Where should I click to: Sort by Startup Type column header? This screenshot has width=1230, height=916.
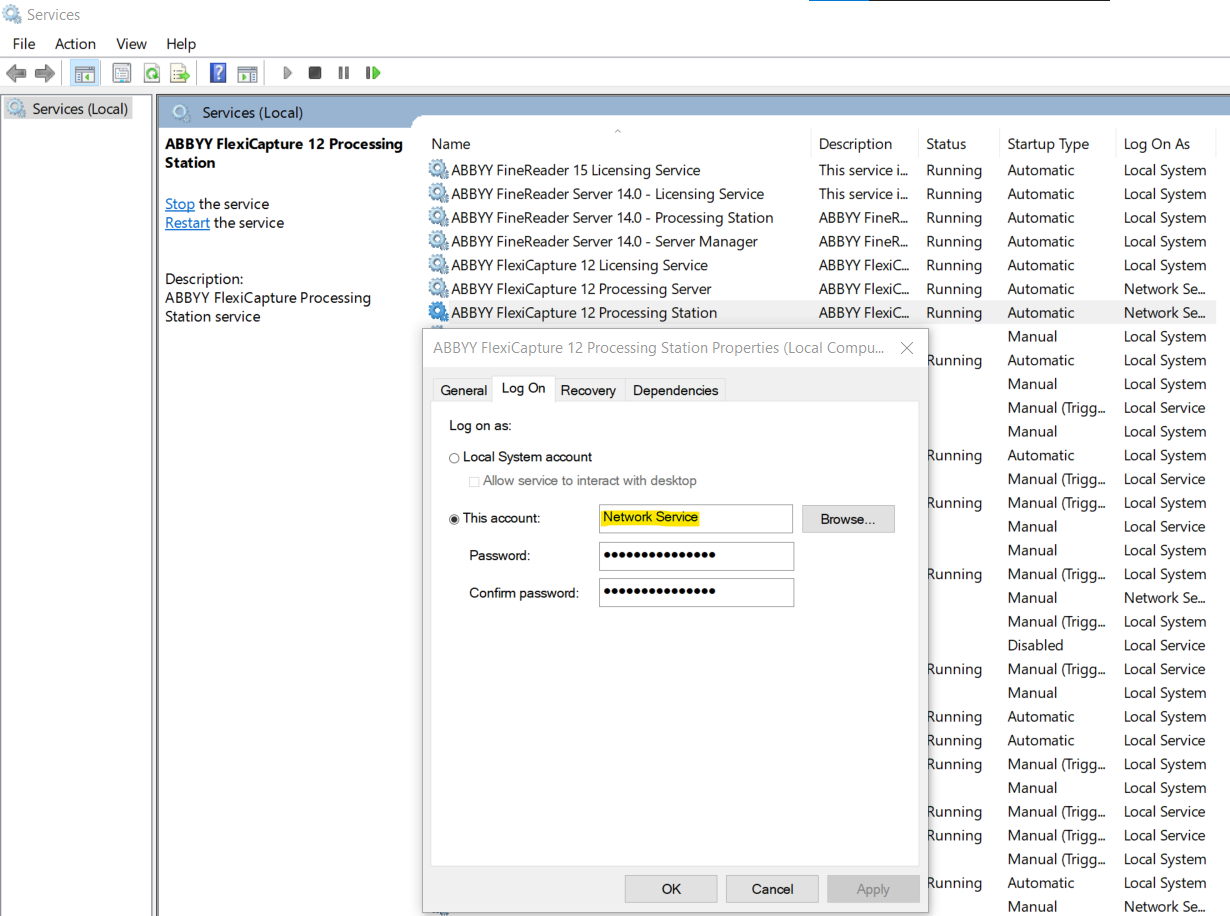click(1056, 144)
